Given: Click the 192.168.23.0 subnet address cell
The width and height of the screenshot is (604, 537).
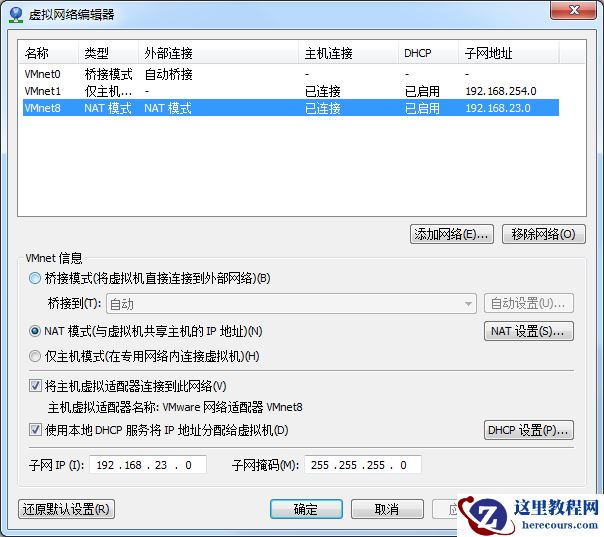Looking at the screenshot, I should pos(498,108).
